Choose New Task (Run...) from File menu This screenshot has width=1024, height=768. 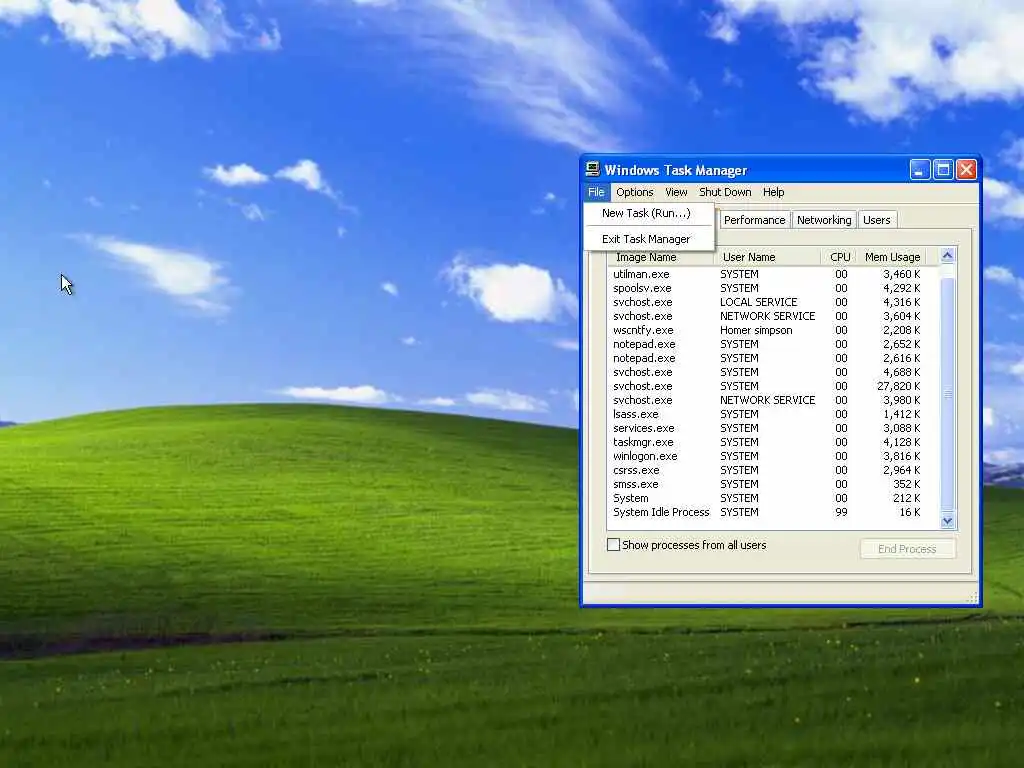pos(649,213)
